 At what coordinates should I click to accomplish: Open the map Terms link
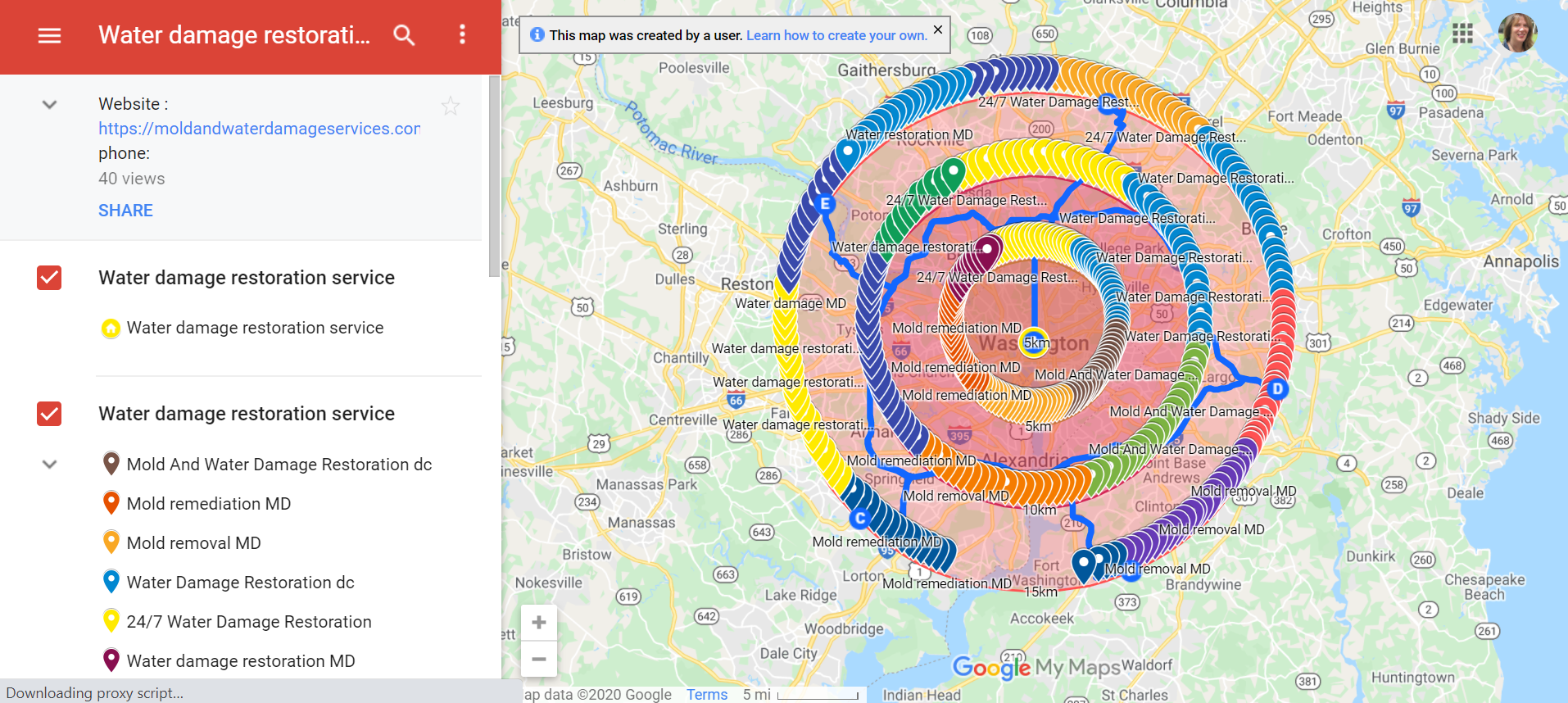coord(707,694)
